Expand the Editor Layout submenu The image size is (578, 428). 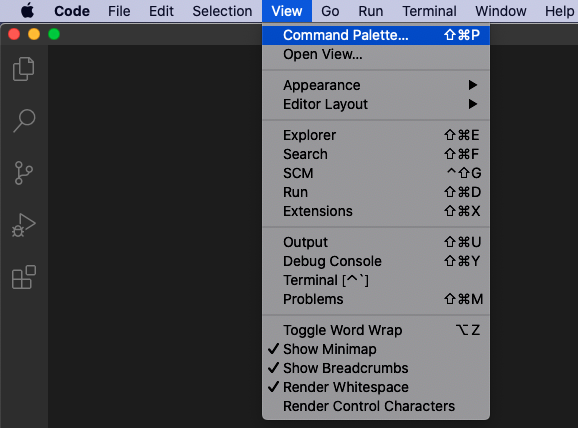click(x=376, y=104)
